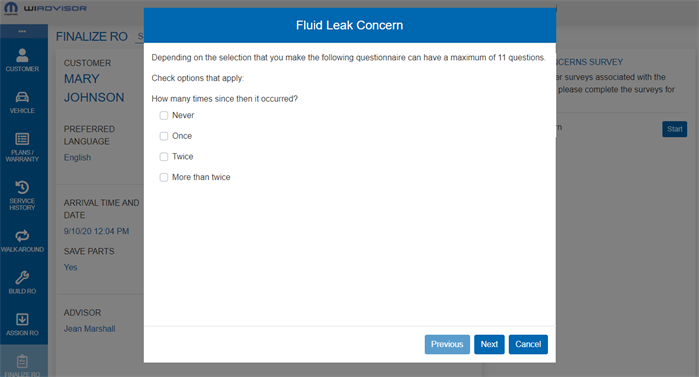Return to the Previous question

[447, 344]
